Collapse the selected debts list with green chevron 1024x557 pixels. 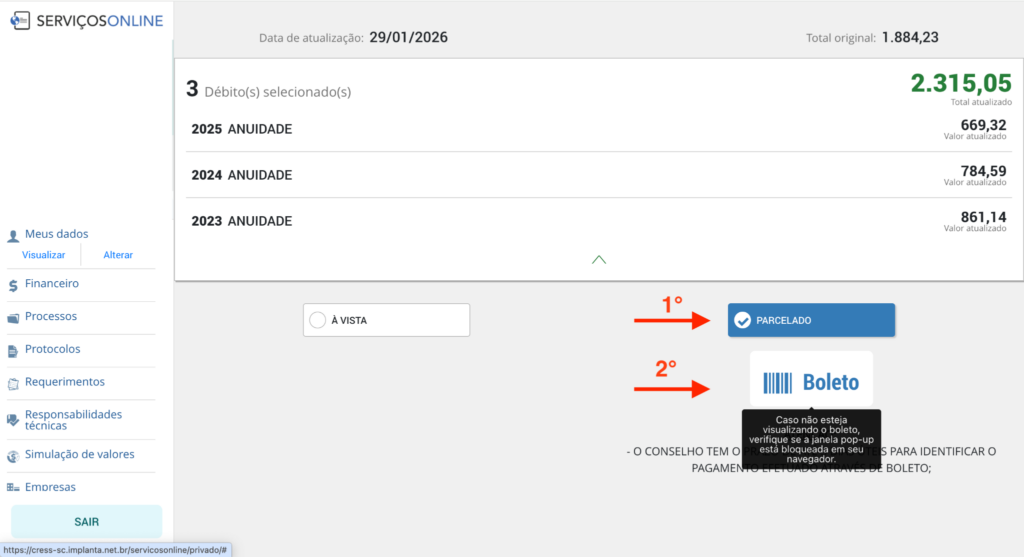tap(599, 260)
